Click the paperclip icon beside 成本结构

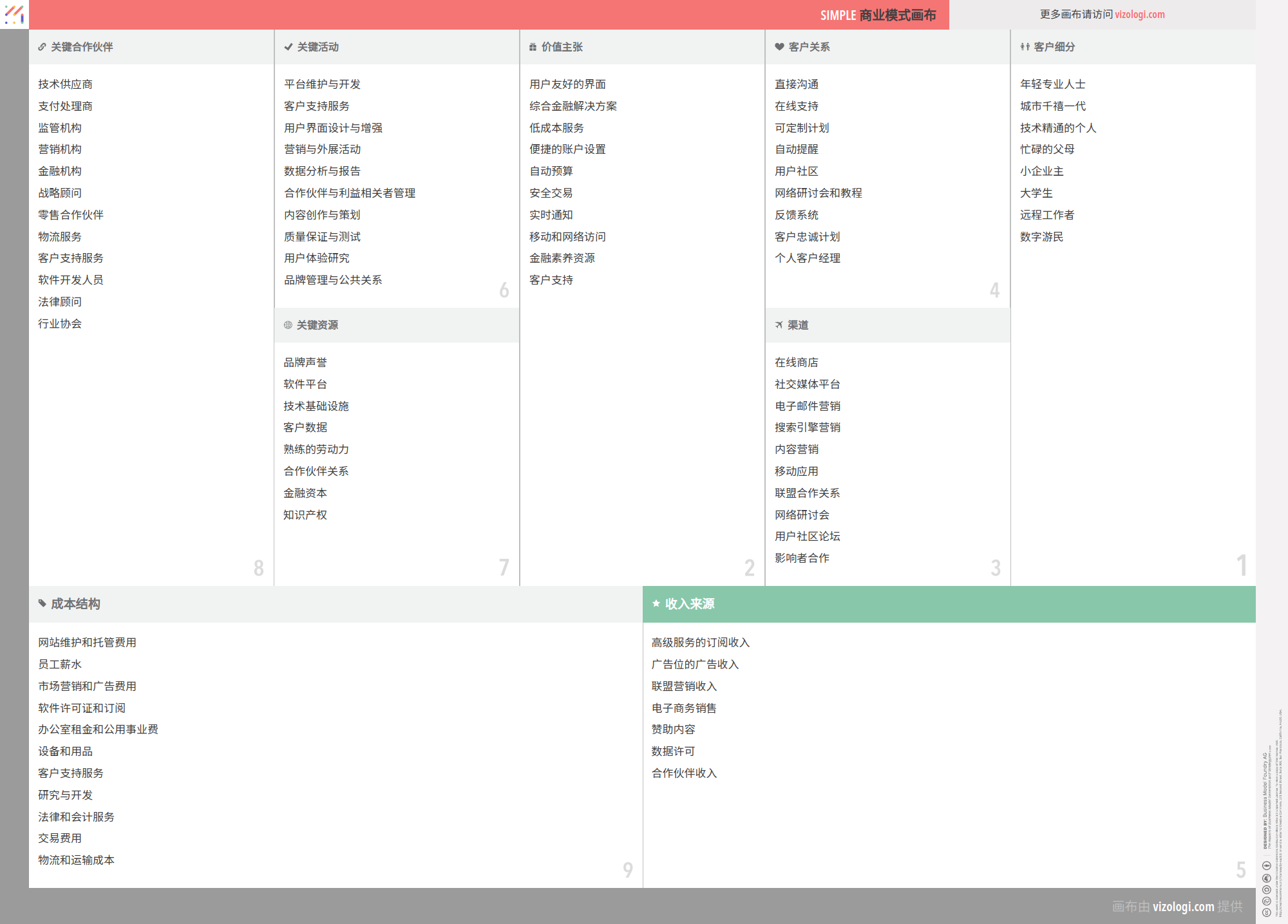pos(41,604)
